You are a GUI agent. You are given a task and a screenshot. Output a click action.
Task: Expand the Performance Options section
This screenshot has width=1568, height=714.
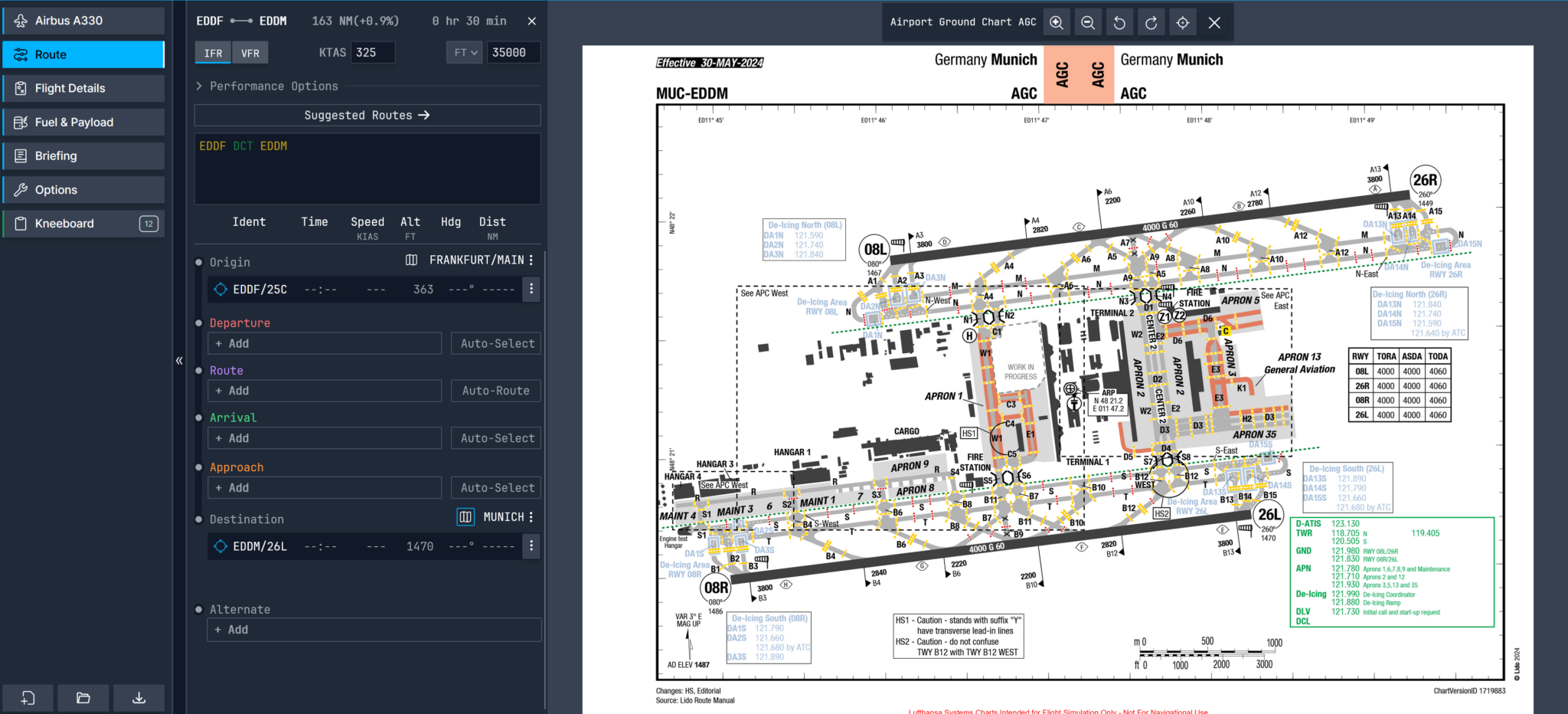pyautogui.click(x=268, y=86)
